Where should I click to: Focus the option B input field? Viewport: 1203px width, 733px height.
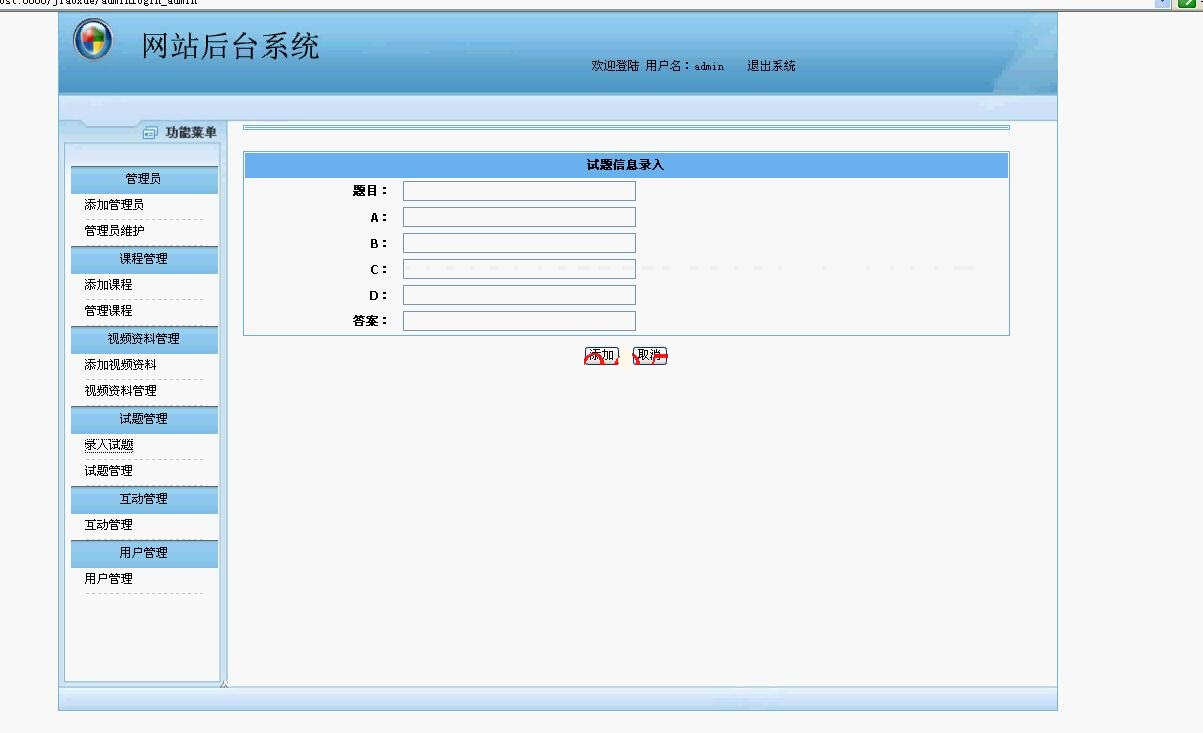(519, 243)
